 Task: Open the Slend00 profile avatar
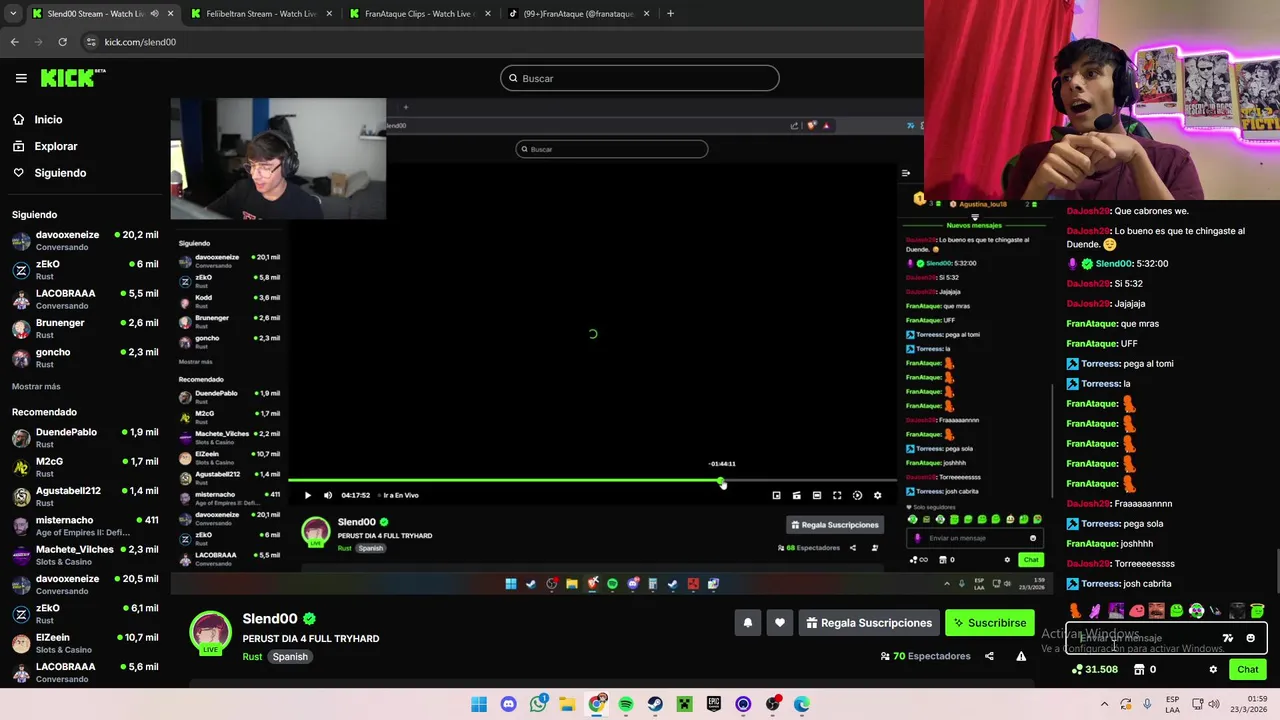click(211, 633)
